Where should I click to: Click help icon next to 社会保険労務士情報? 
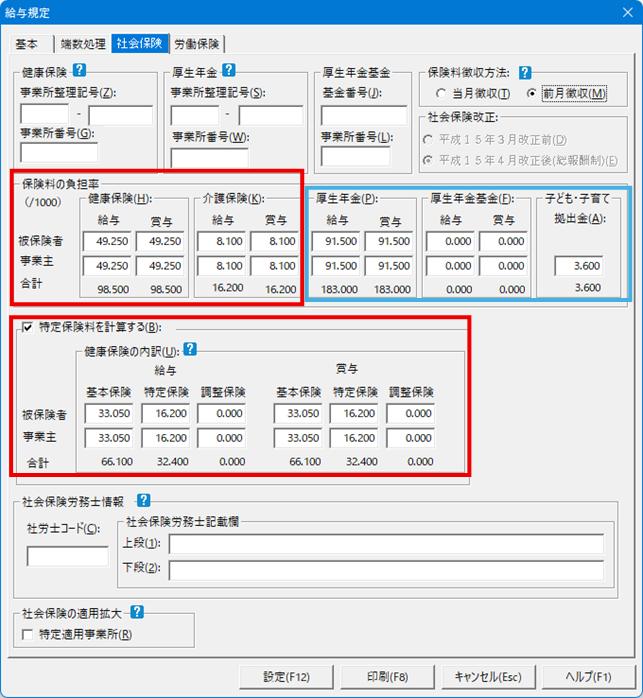click(x=143, y=500)
